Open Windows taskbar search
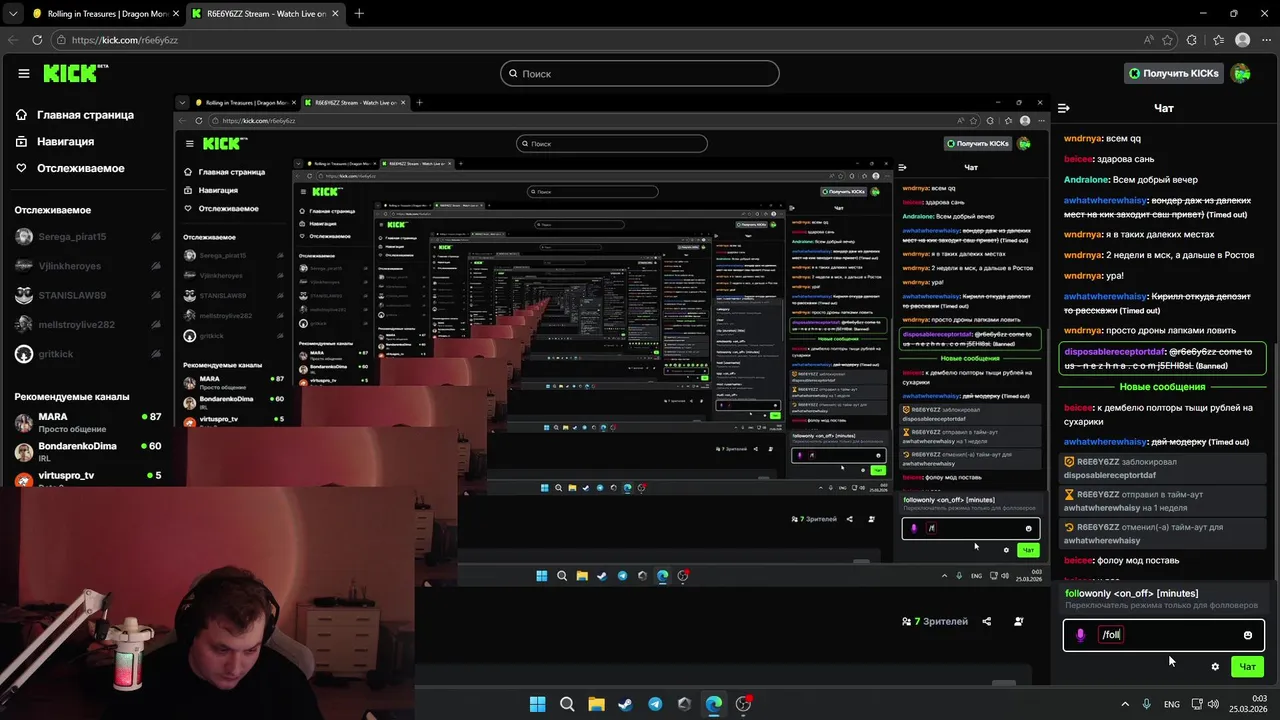Viewport: 1280px width, 720px height. tap(566, 704)
